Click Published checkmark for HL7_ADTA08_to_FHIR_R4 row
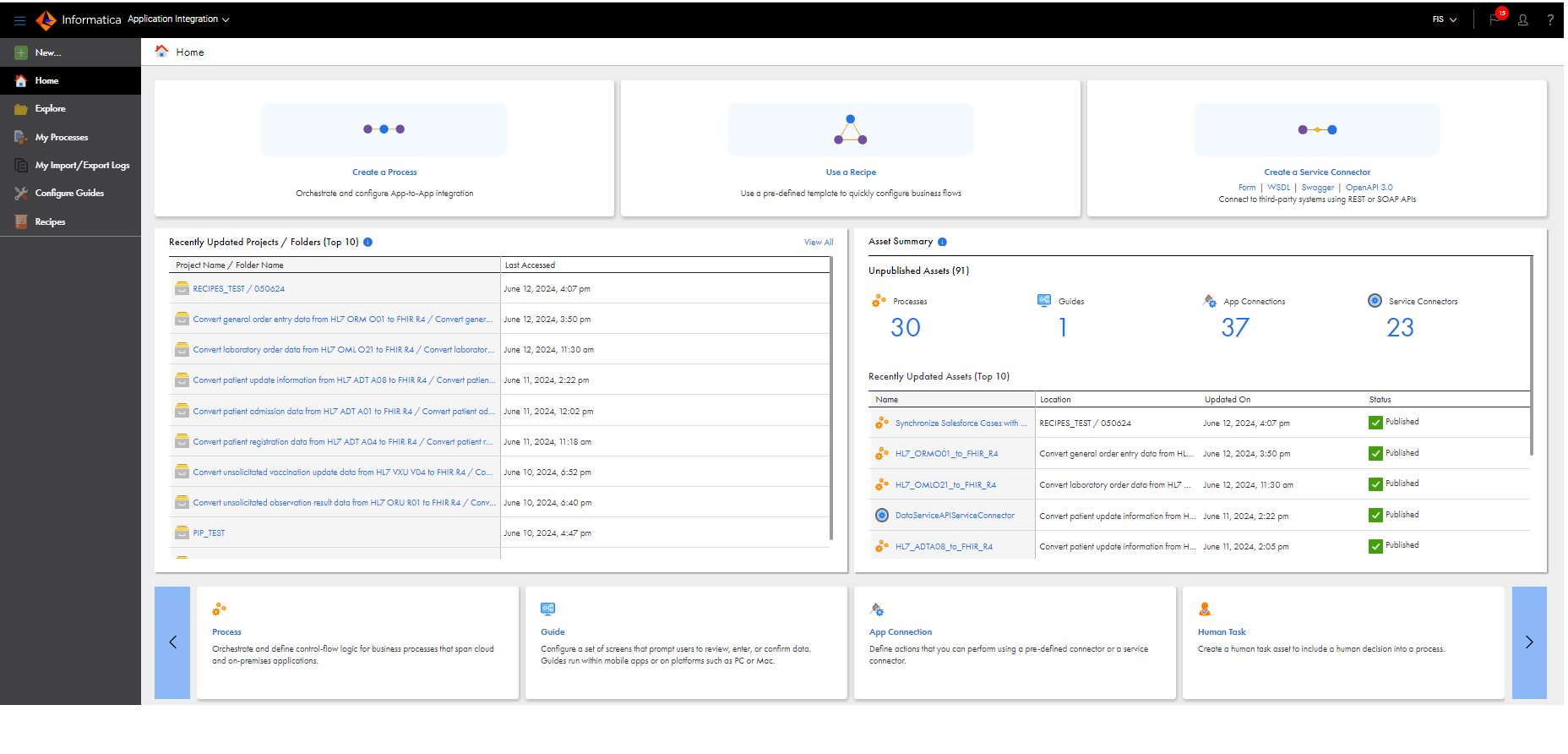The image size is (1568, 754). [1375, 546]
